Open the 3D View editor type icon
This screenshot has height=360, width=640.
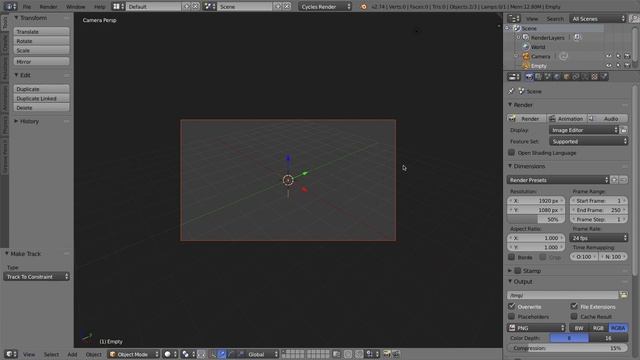(x=10, y=354)
